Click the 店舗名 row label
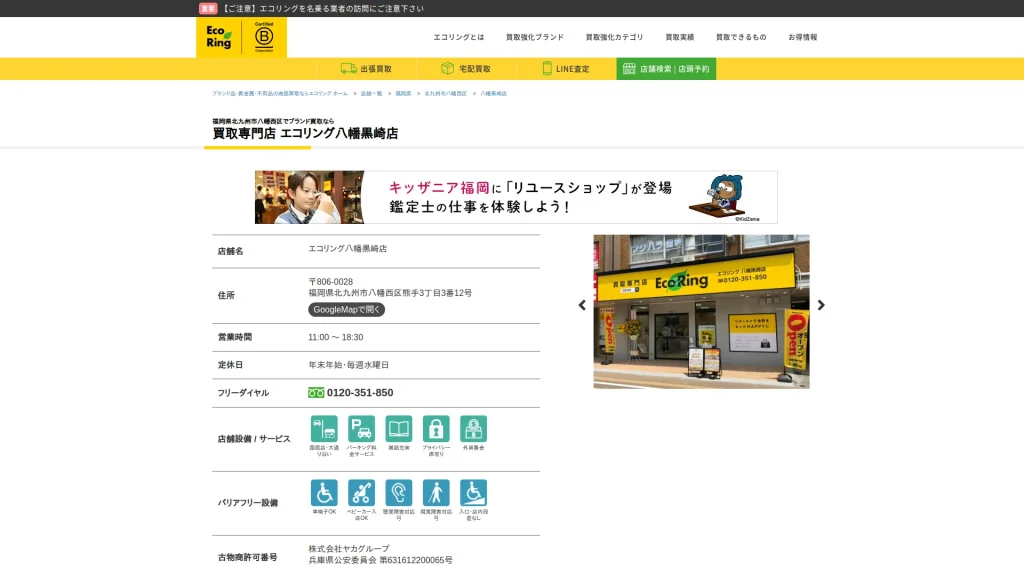This screenshot has width=1024, height=576. tap(230, 251)
